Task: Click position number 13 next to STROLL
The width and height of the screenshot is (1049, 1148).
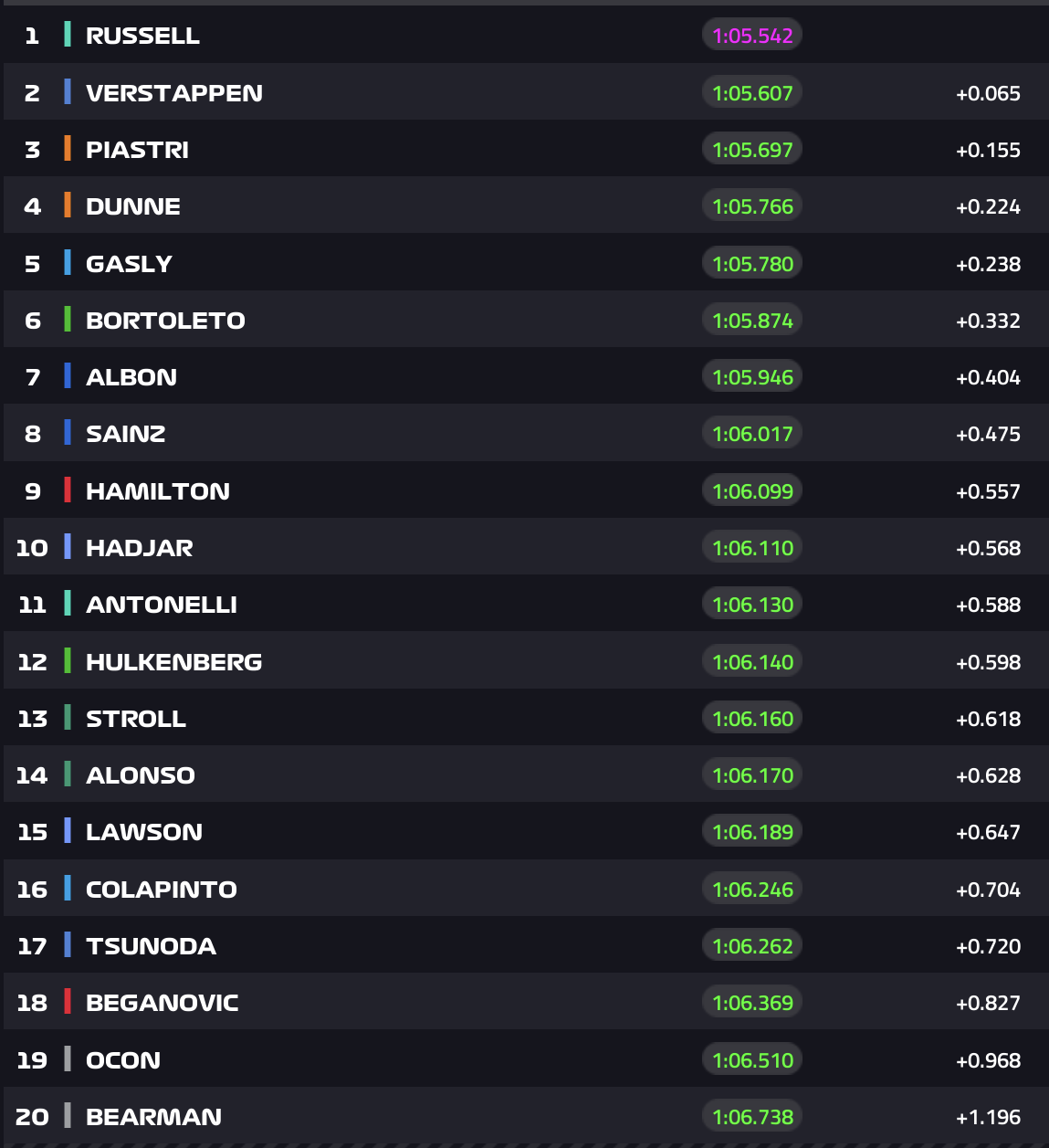Action: click(32, 719)
